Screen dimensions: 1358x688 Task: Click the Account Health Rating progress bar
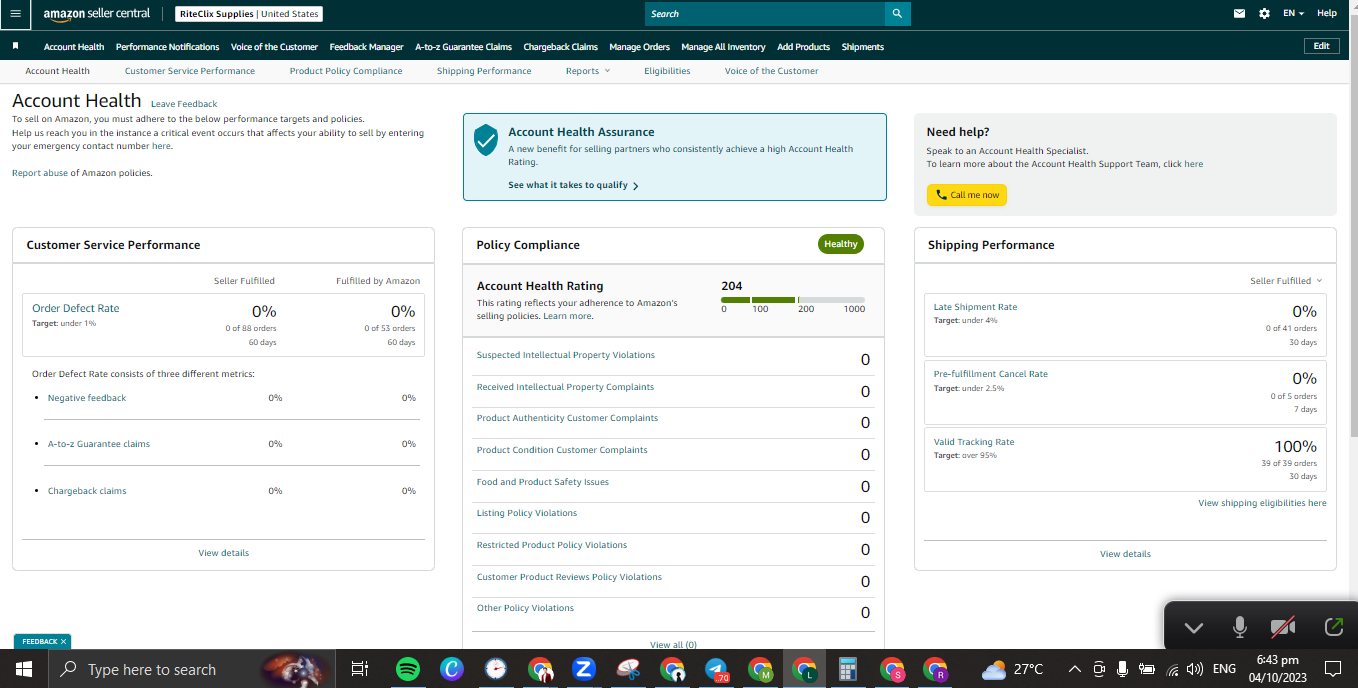[x=793, y=300]
